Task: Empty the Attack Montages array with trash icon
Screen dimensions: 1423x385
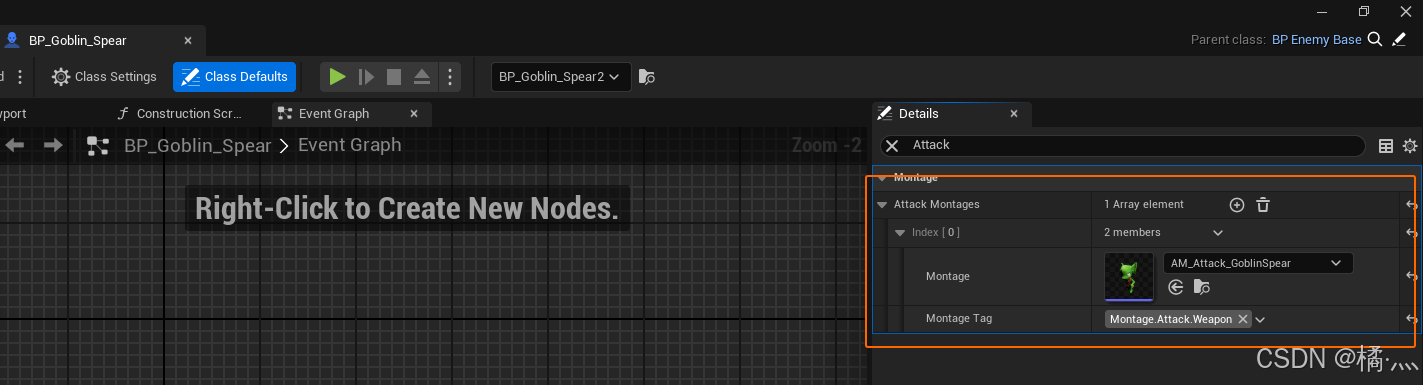Action: [1263, 205]
